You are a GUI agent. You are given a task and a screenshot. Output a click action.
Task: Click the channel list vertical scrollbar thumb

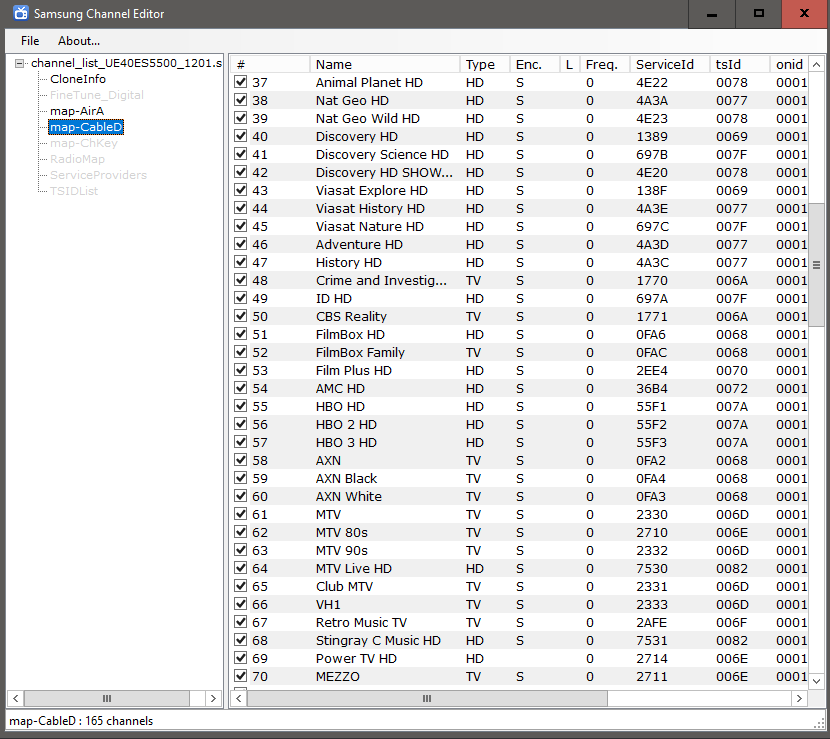(x=816, y=264)
